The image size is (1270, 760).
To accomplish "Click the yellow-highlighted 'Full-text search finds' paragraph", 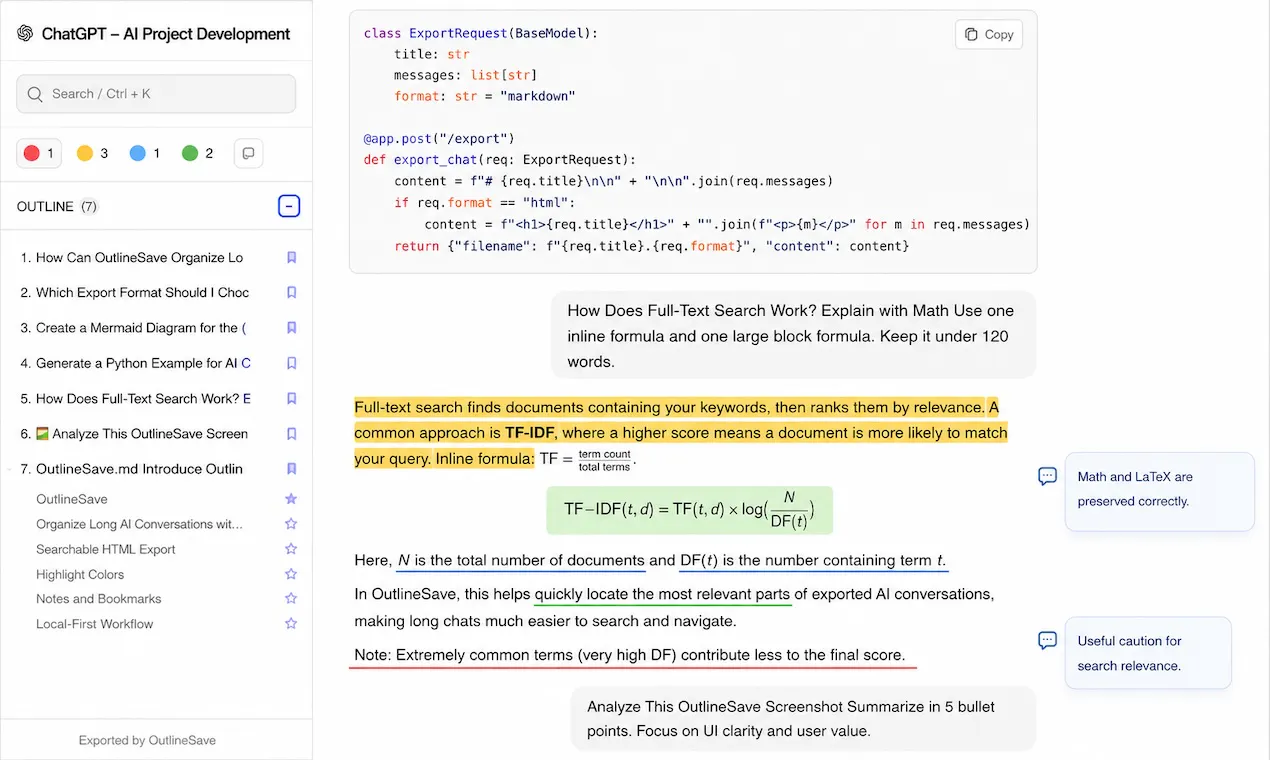I will 681,433.
